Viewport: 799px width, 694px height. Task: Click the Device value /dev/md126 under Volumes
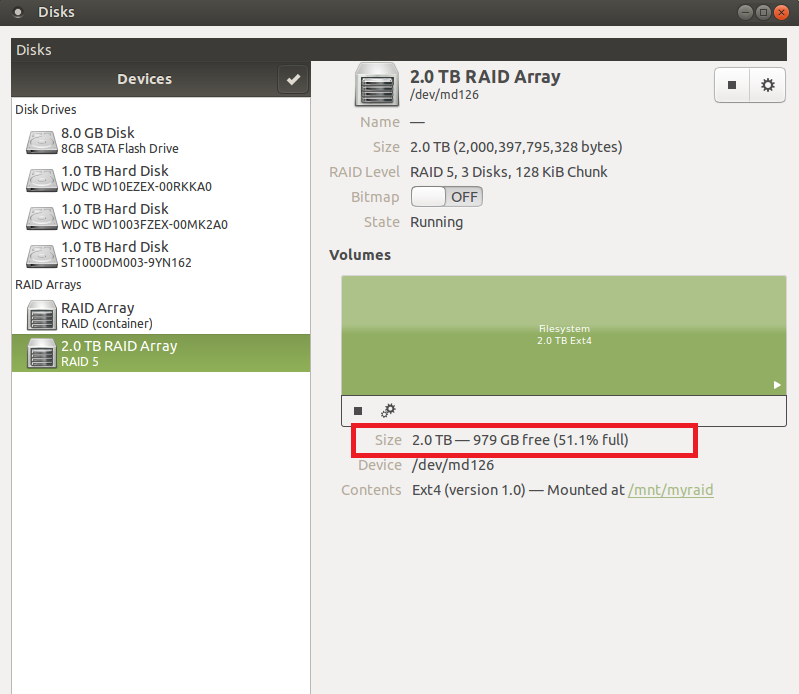[x=453, y=465]
